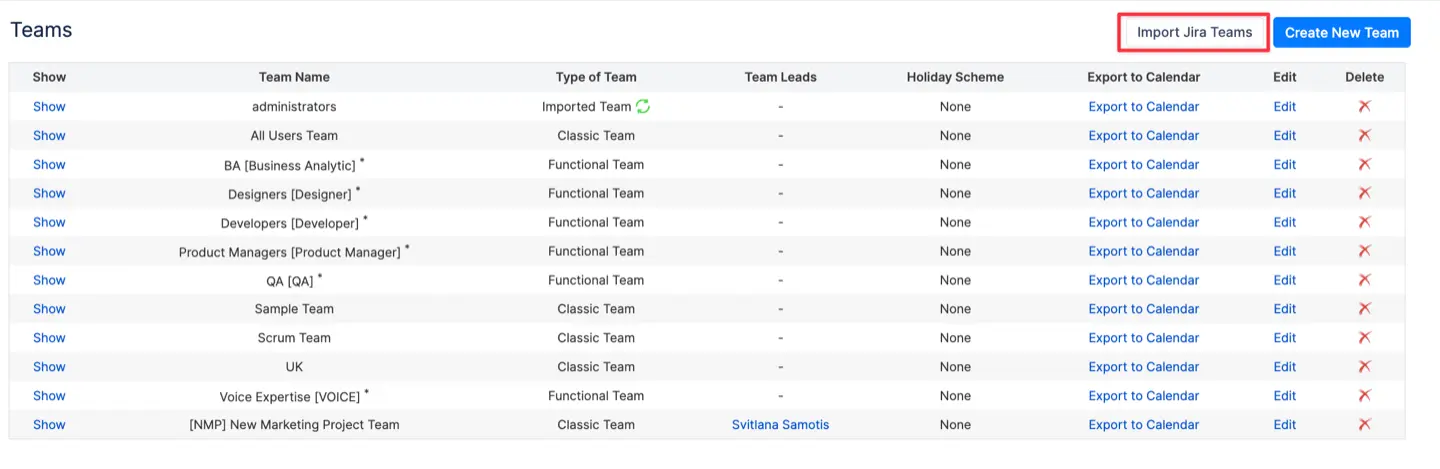Viewport: 1440px width, 469px height.
Task: Delete the UK team
Action: point(1364,367)
